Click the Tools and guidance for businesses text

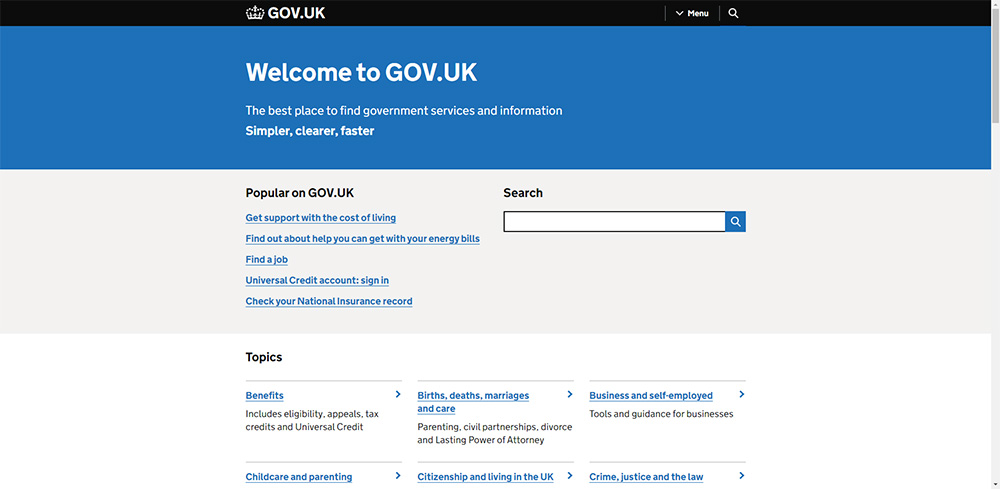(x=661, y=414)
